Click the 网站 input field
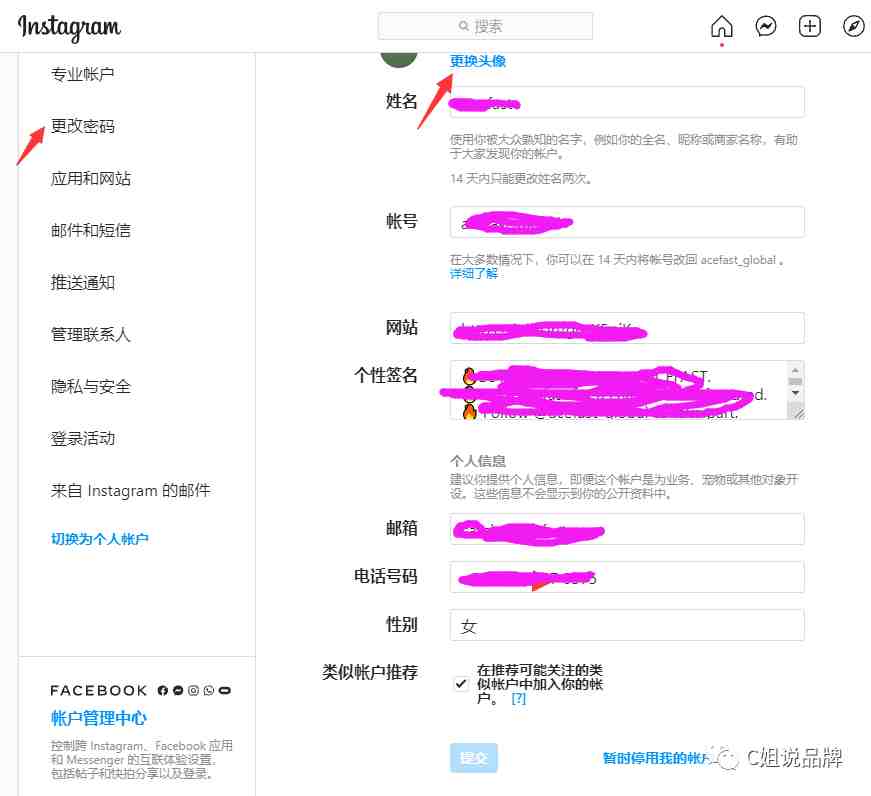The image size is (871, 796). (x=627, y=328)
